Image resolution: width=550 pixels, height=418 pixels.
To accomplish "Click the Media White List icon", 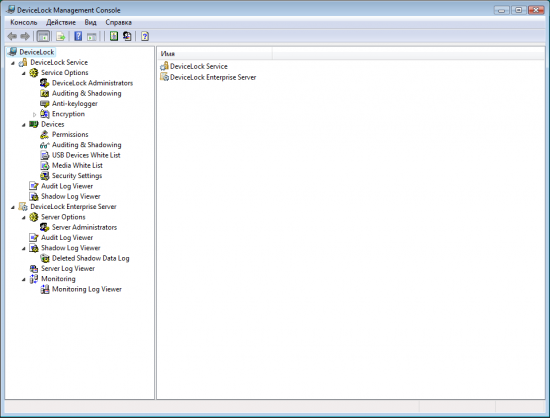I will coord(45,166).
